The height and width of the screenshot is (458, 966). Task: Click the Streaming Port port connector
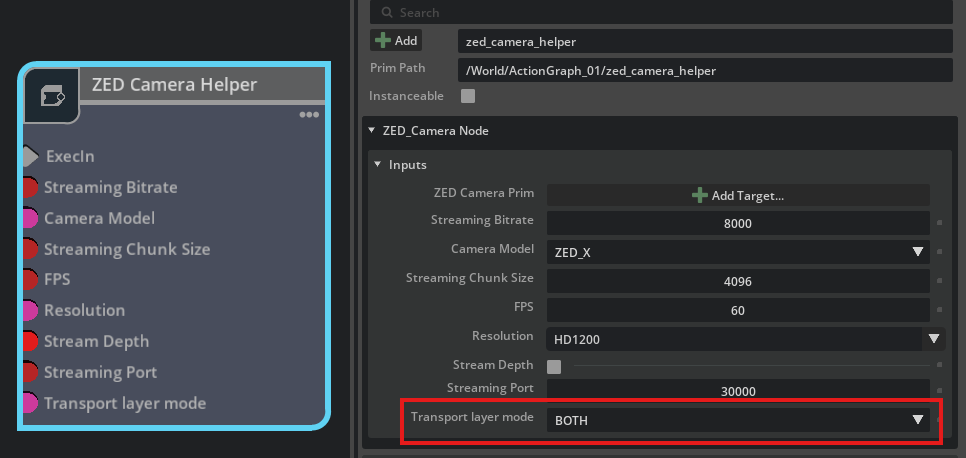[30, 372]
